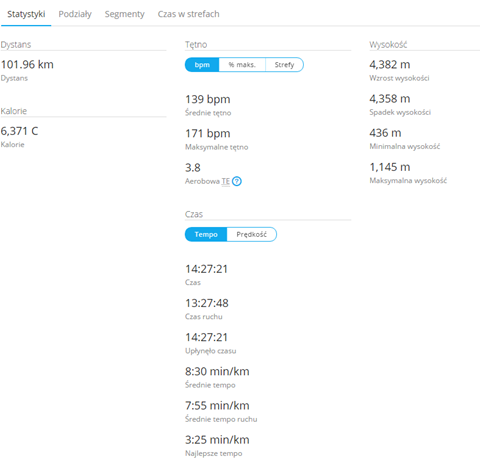Switch to the Podziały tab

[x=75, y=14]
